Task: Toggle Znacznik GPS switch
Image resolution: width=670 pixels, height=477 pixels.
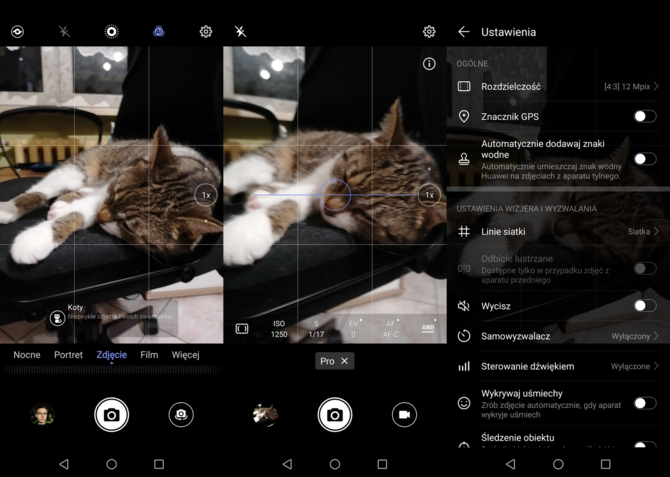Action: (644, 116)
